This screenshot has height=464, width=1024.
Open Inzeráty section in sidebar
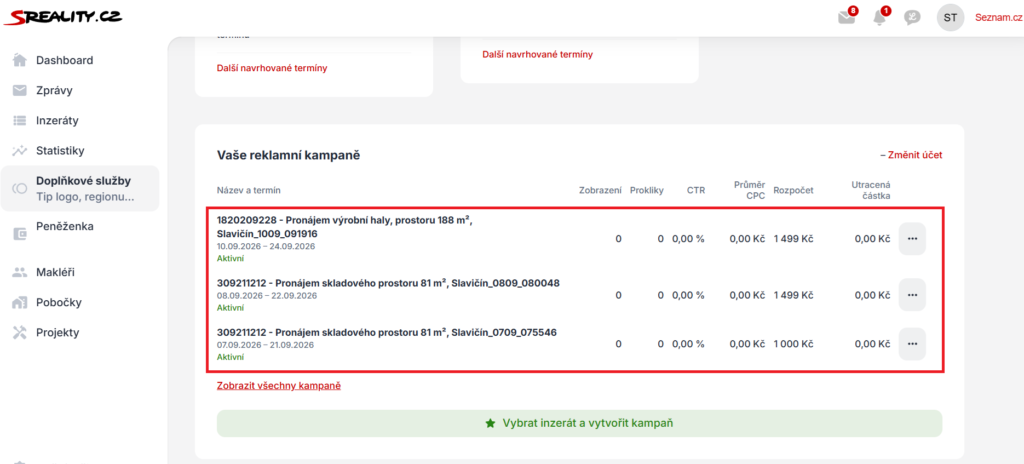57,121
